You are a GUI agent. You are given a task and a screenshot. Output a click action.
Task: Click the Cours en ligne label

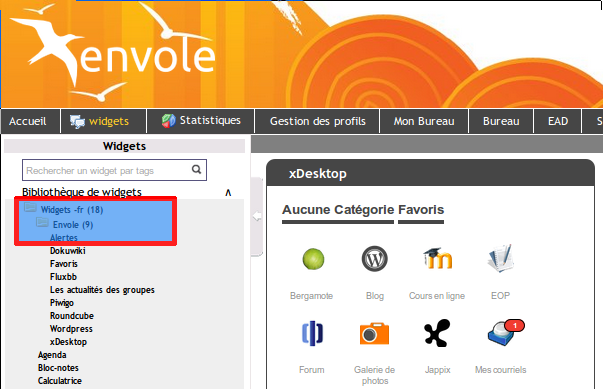point(437,296)
